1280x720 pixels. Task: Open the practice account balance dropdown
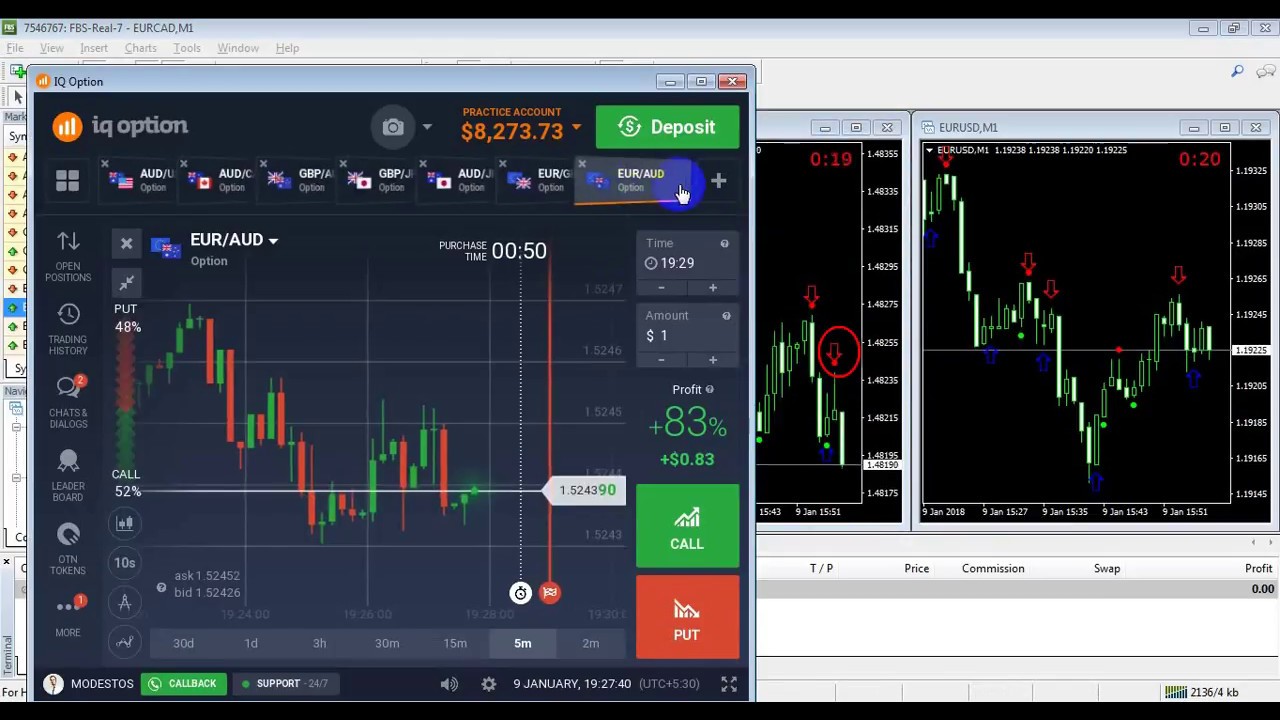[576, 129]
